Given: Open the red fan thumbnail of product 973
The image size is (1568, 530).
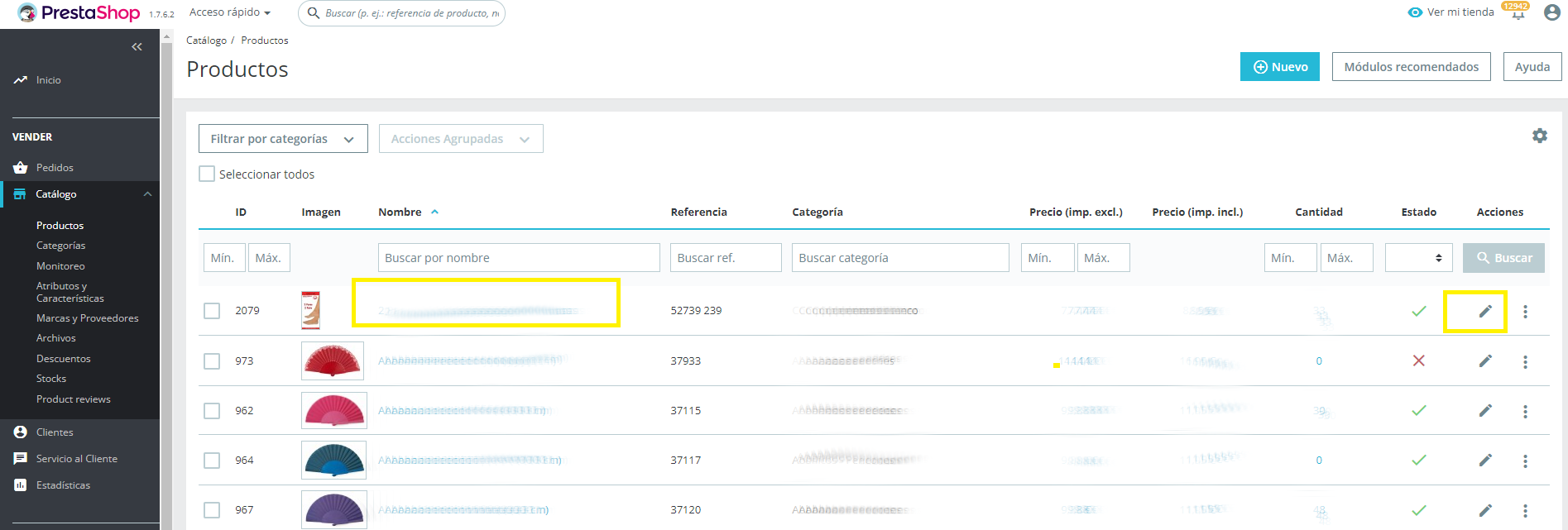Looking at the screenshot, I should (333, 361).
